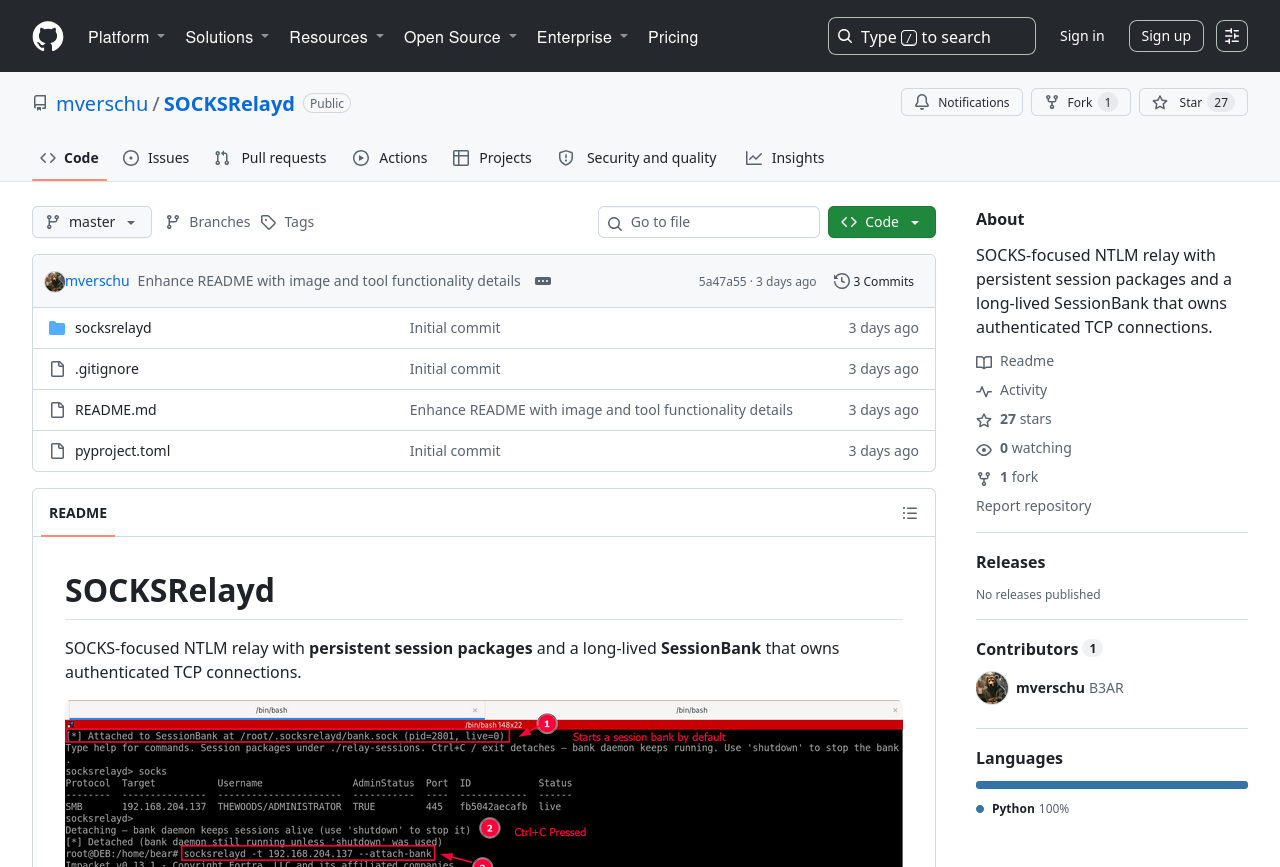Screen dimensions: 1280x867
Task: Open the .gitignore file name
Action: click(107, 369)
